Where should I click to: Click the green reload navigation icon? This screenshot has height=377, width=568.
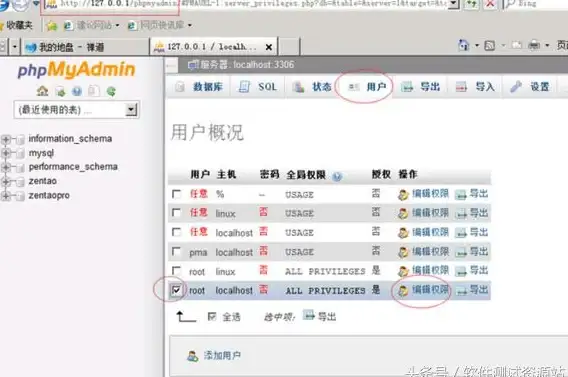pos(111,91)
